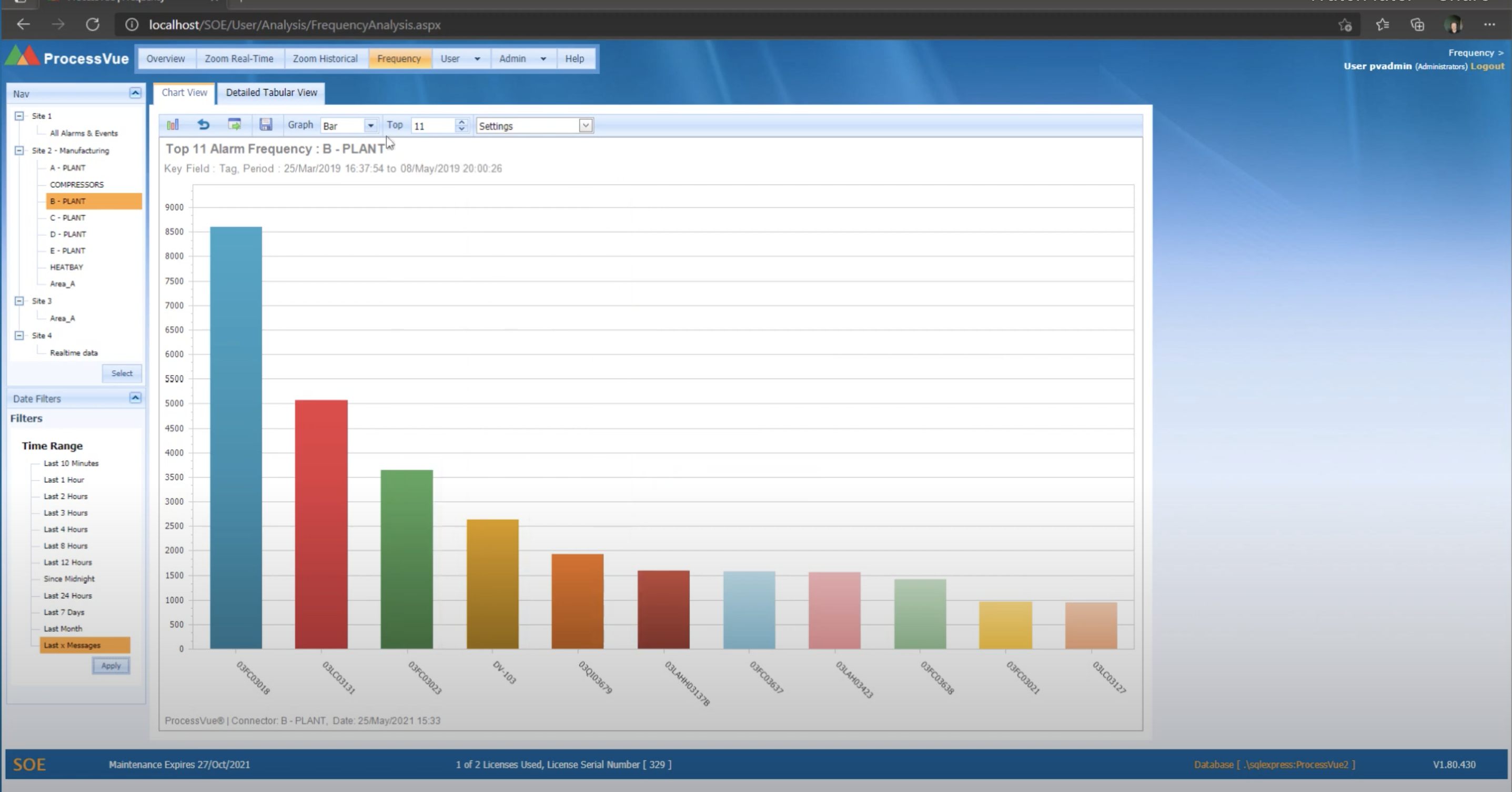Open the Graph type dropdown showing Bar
1512x792 pixels.
370,125
